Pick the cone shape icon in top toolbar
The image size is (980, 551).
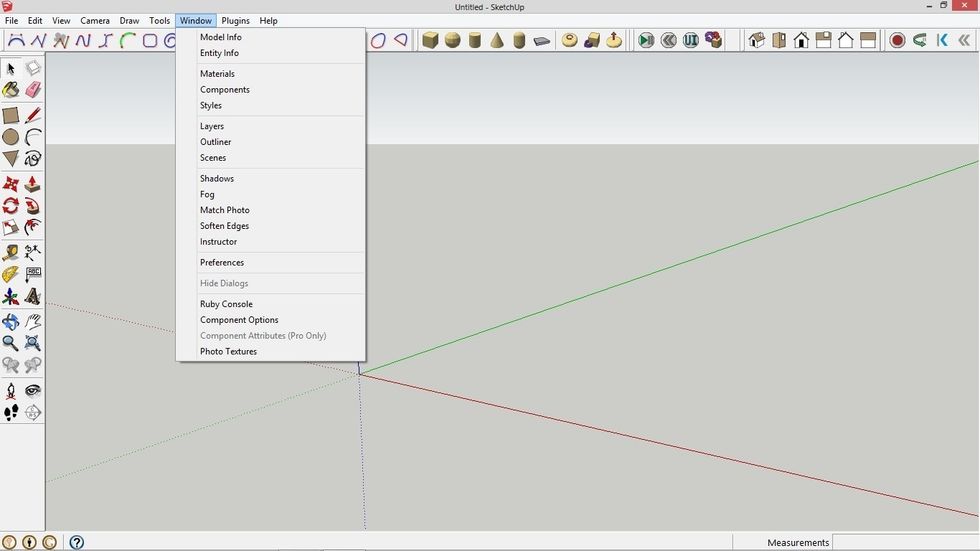(497, 40)
